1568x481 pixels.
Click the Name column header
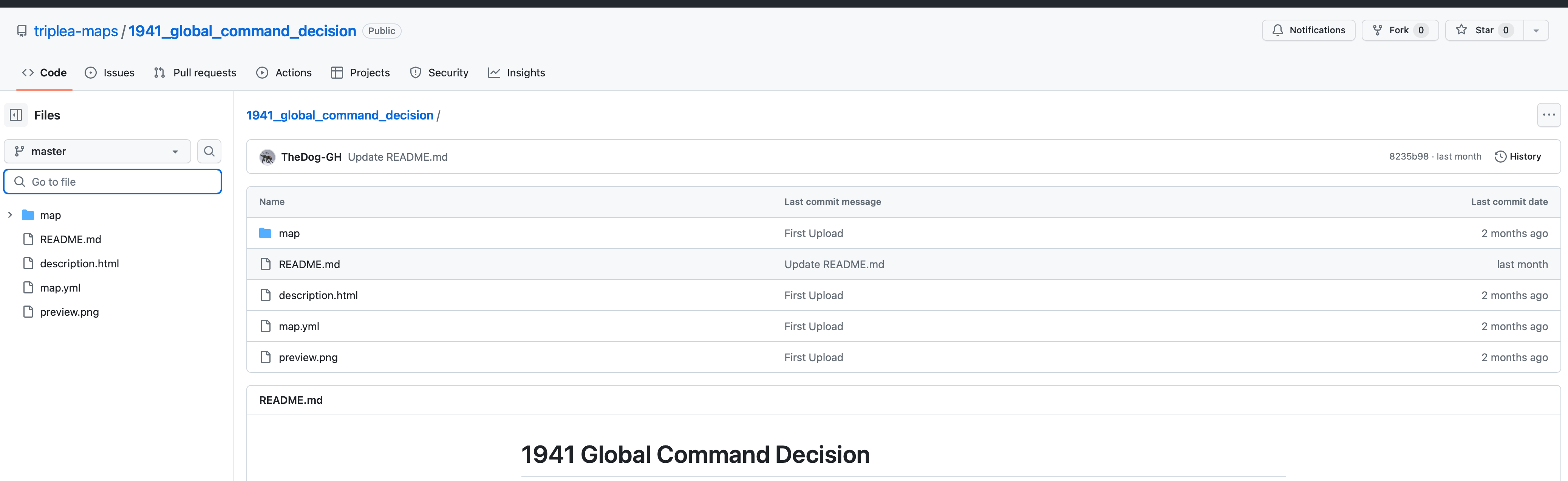pyautogui.click(x=272, y=202)
